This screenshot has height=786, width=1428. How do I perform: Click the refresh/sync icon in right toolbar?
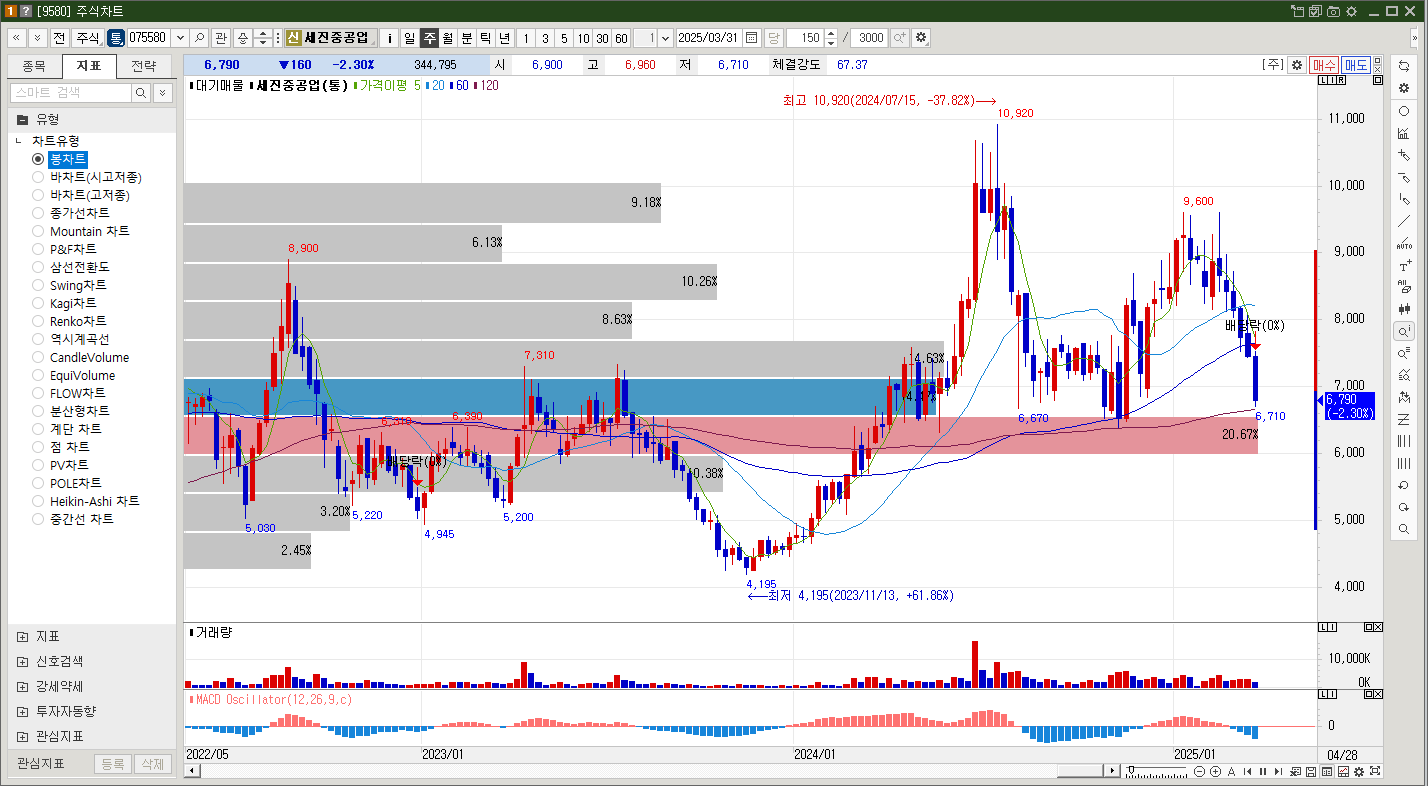(x=1404, y=66)
